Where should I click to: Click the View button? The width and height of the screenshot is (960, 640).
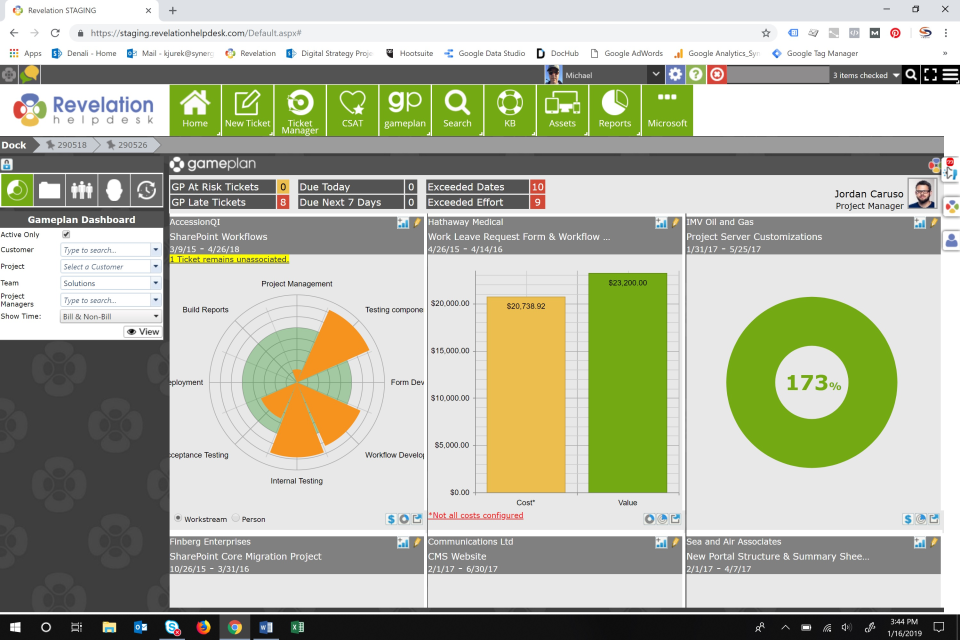pos(143,331)
